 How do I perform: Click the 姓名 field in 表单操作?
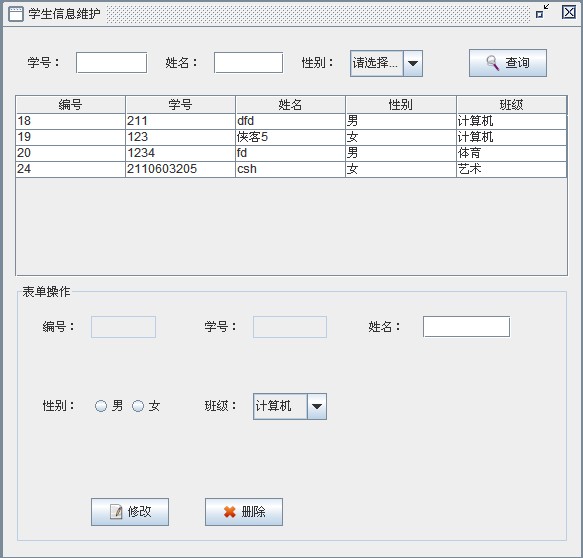pyautogui.click(x=466, y=327)
